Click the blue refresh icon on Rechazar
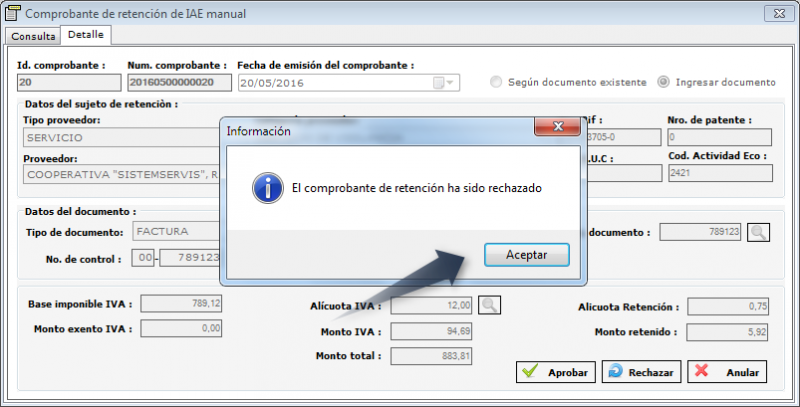The height and width of the screenshot is (407, 800). [616, 371]
